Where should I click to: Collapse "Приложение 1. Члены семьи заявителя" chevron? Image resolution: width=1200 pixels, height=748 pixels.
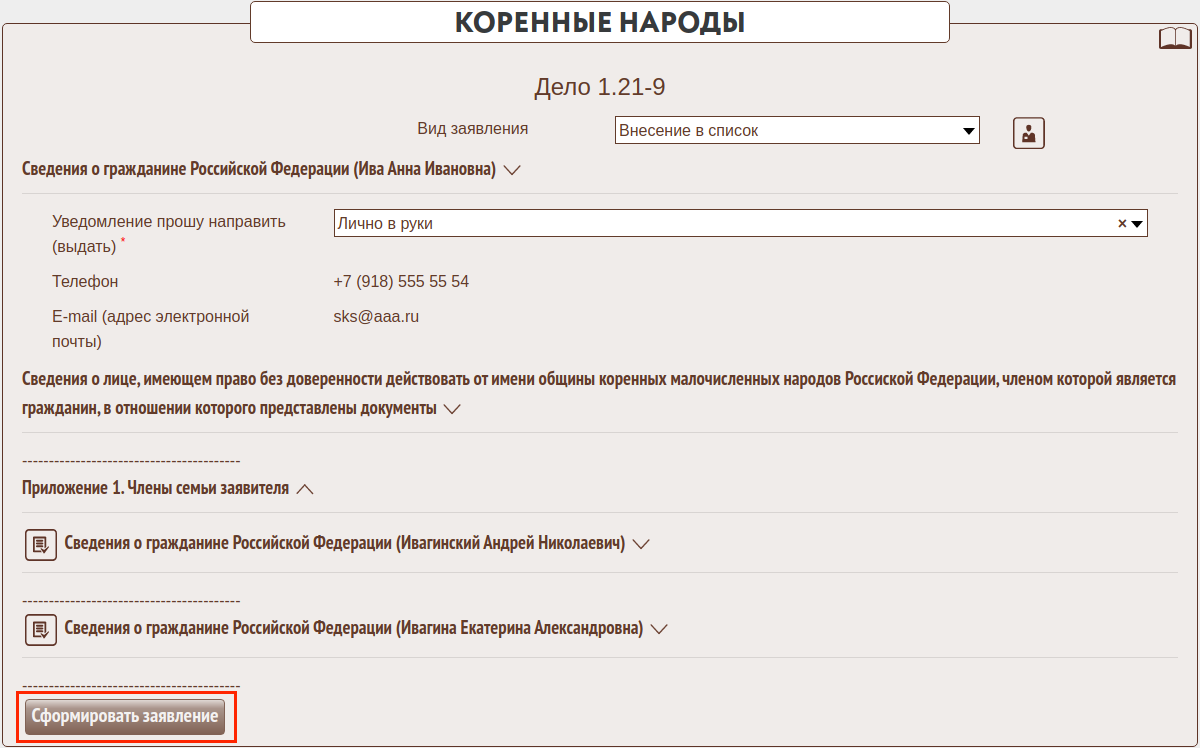pos(305,489)
